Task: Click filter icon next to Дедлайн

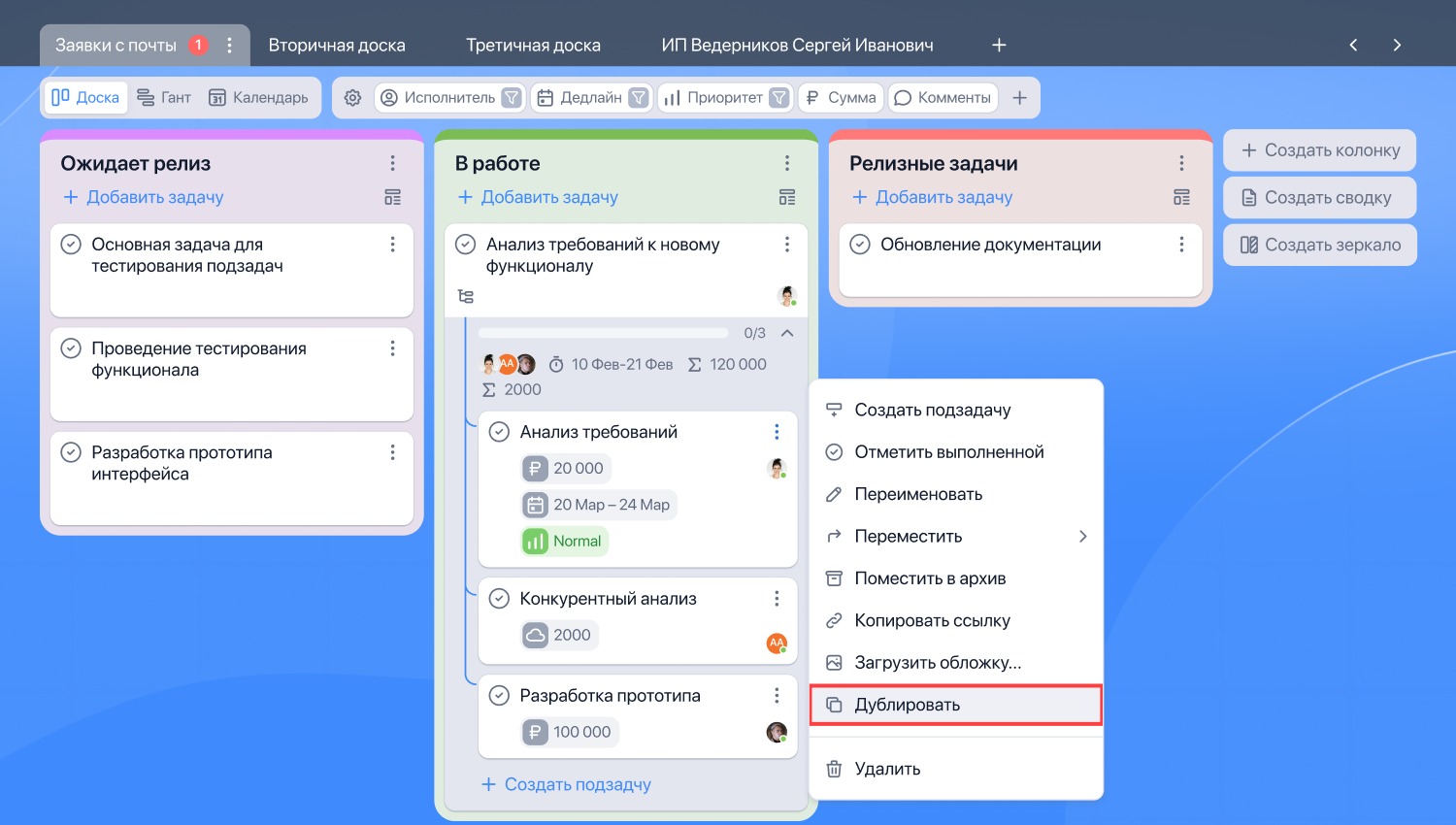Action: pos(638,97)
